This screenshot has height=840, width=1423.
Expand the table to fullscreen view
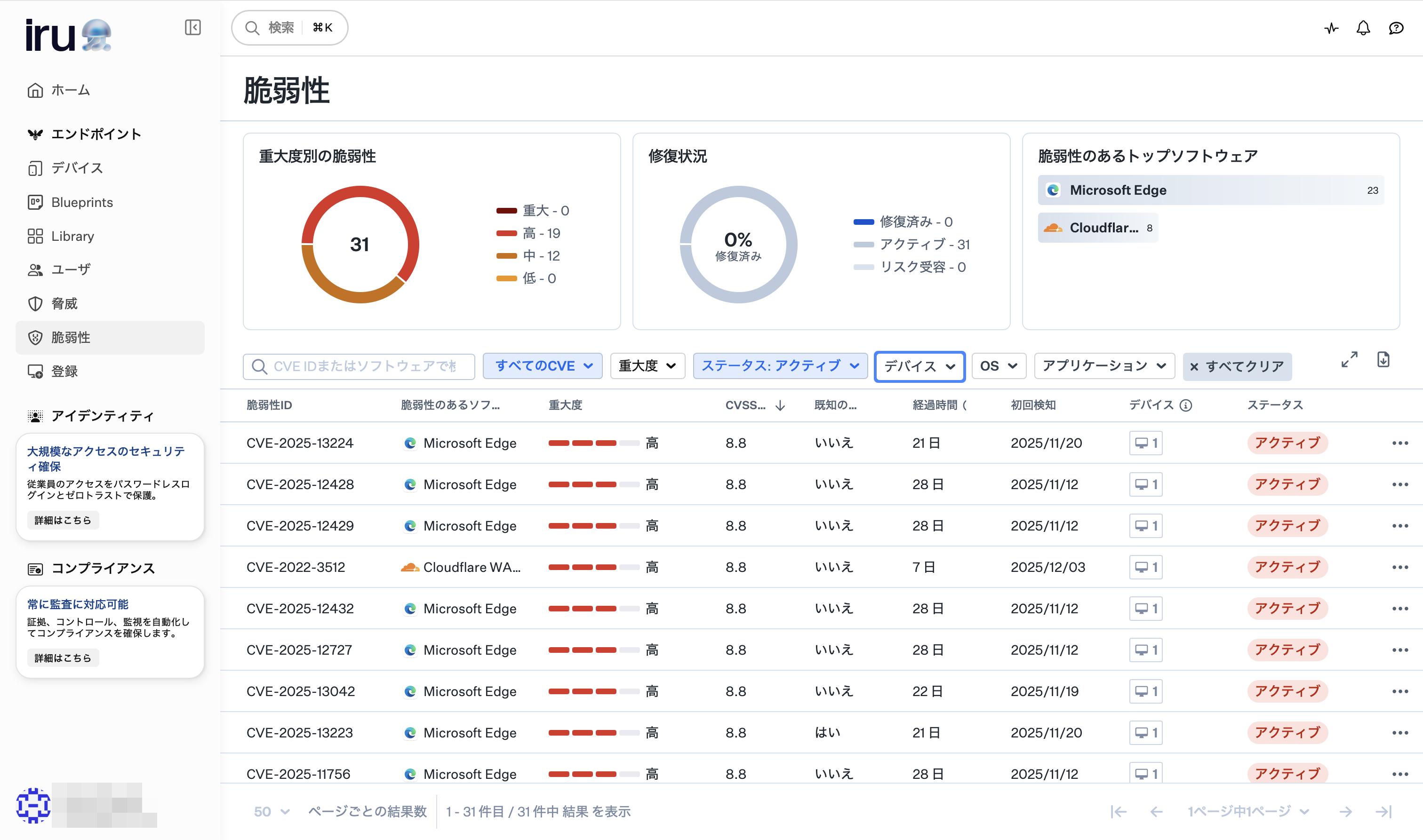(1350, 359)
